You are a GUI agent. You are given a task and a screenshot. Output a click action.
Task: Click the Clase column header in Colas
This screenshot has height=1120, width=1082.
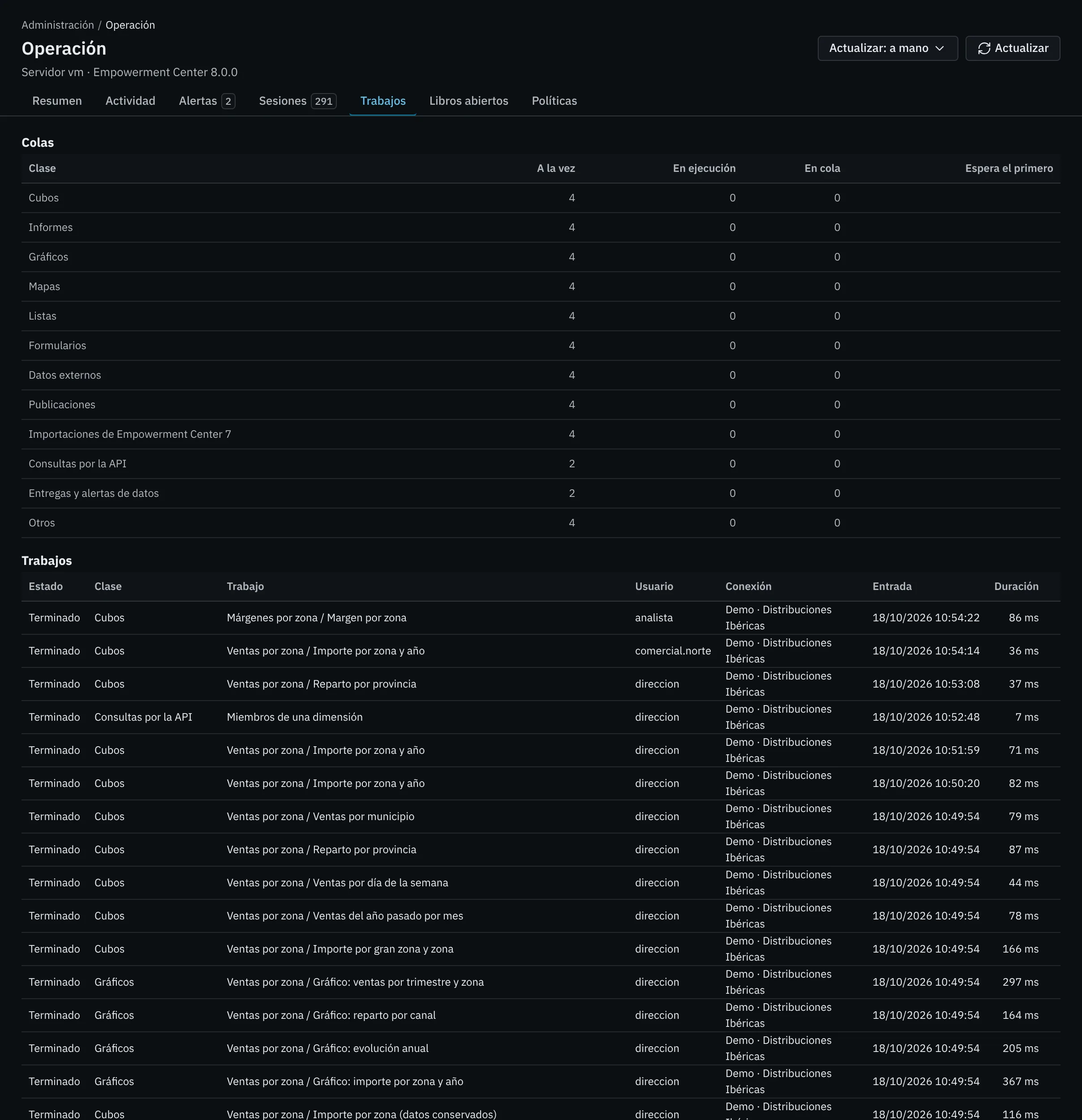(42, 169)
